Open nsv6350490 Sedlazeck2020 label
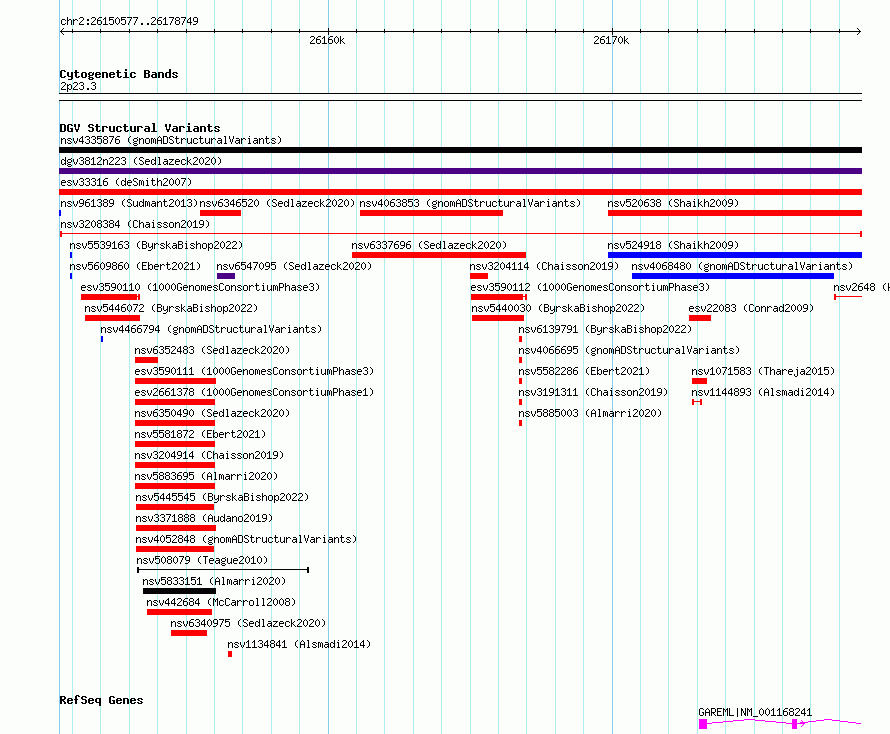 (x=212, y=413)
